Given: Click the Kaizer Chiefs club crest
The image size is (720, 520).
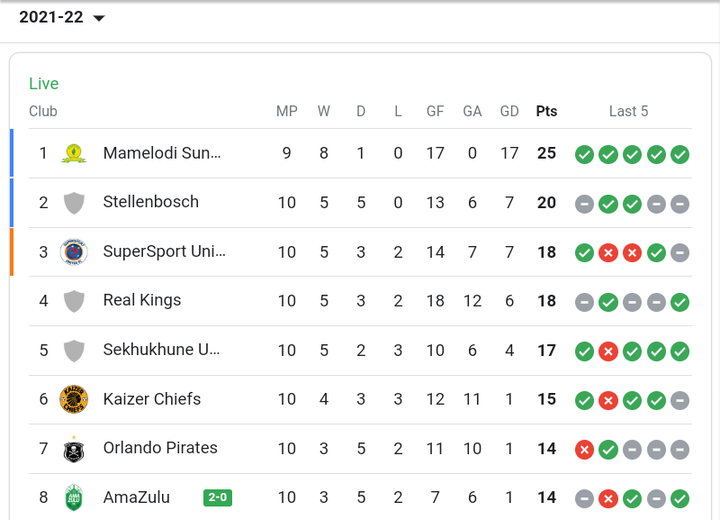Looking at the screenshot, I should coord(74,399).
